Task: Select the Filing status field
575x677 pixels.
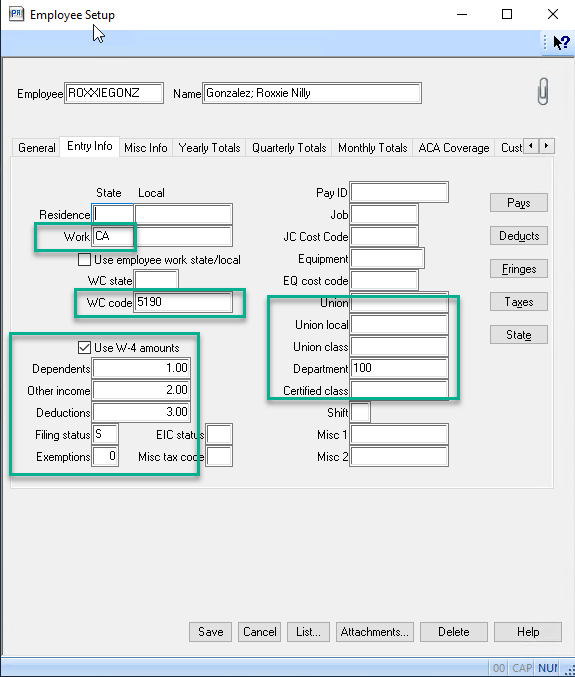Action: pos(105,434)
